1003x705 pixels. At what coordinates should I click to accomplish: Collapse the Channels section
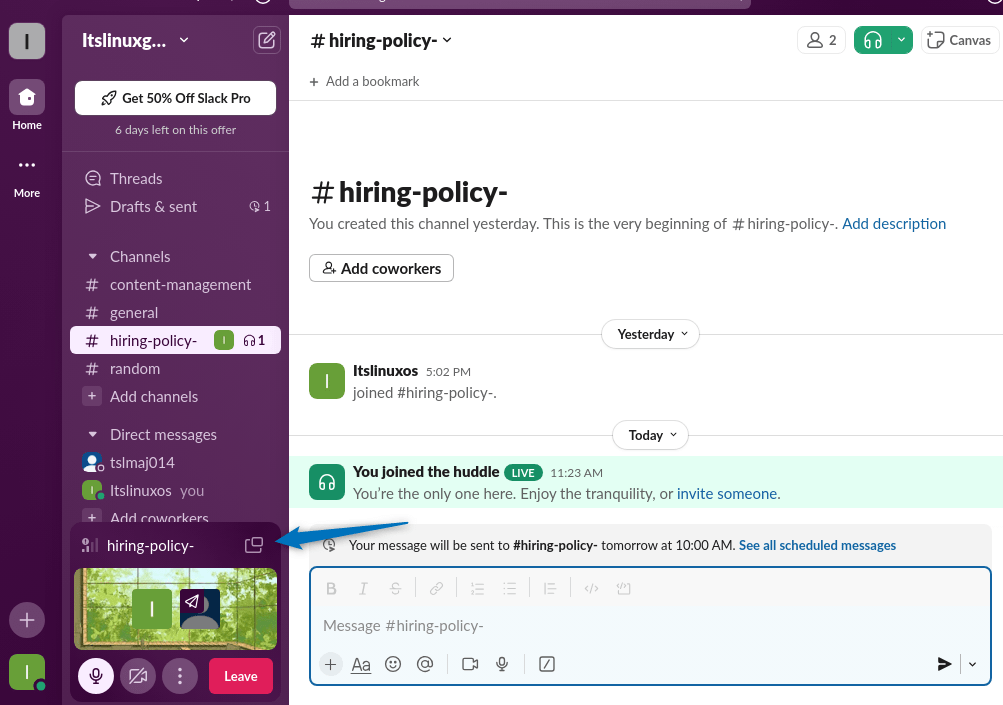pyautogui.click(x=92, y=257)
